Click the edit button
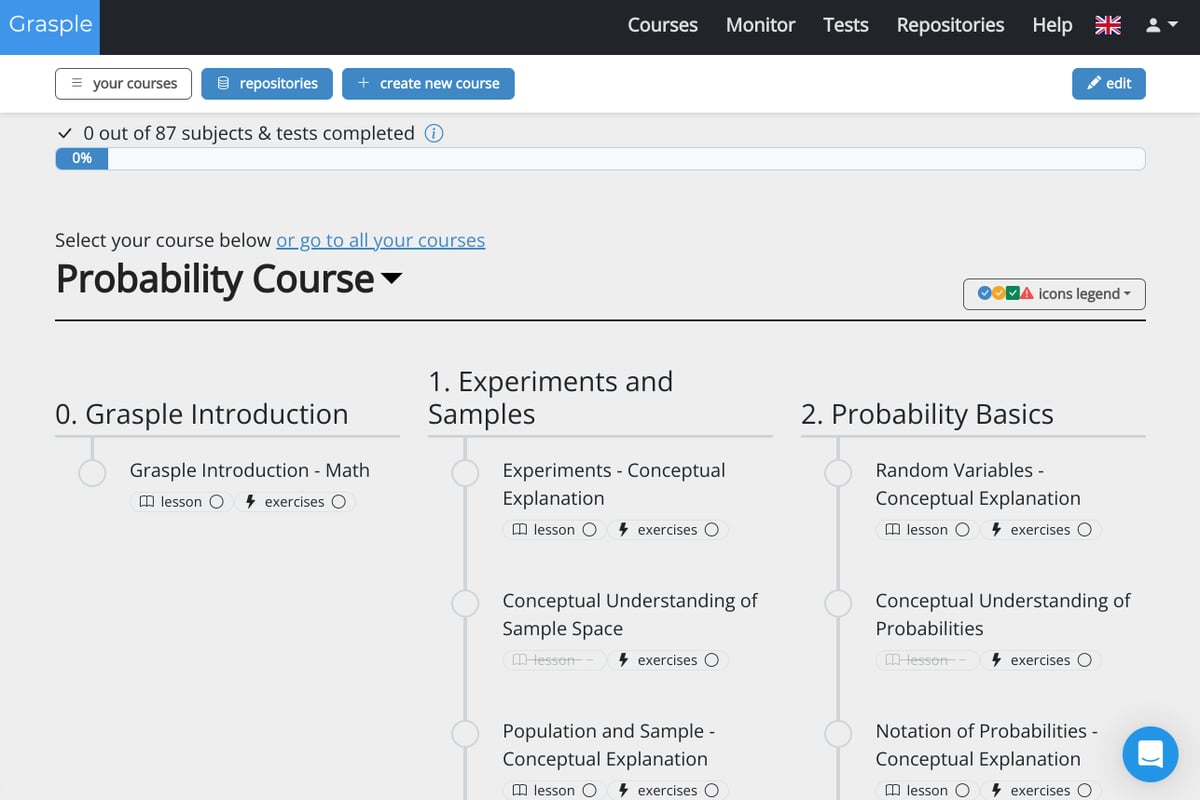Image resolution: width=1200 pixels, height=800 pixels. point(1109,84)
